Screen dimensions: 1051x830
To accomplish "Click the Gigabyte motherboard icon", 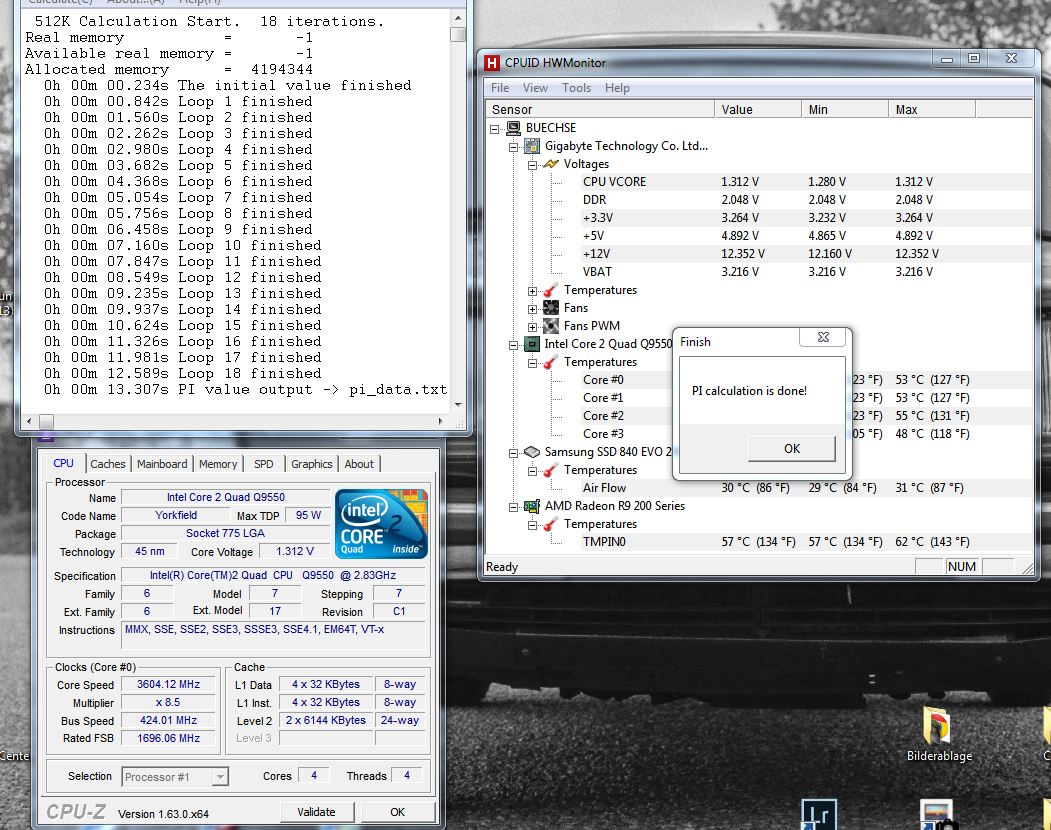I will pyautogui.click(x=532, y=145).
